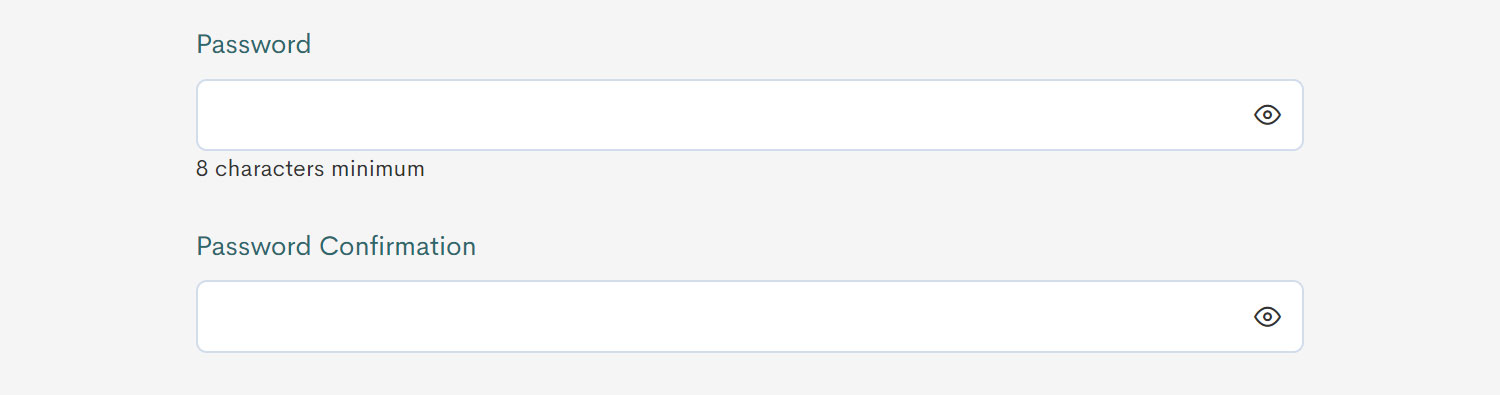The height and width of the screenshot is (395, 1500).
Task: Select the eye icon beside Password box
Action: pyautogui.click(x=1267, y=115)
